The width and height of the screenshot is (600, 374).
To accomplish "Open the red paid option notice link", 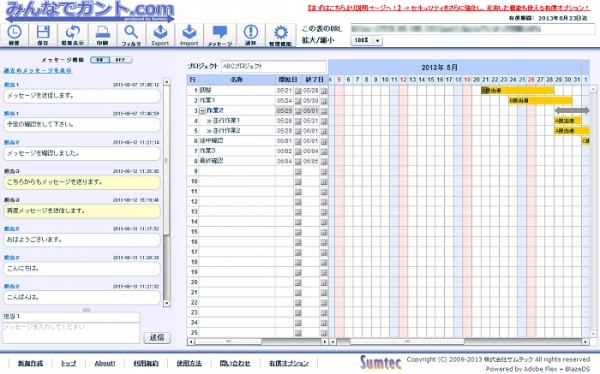I will (x=448, y=7).
